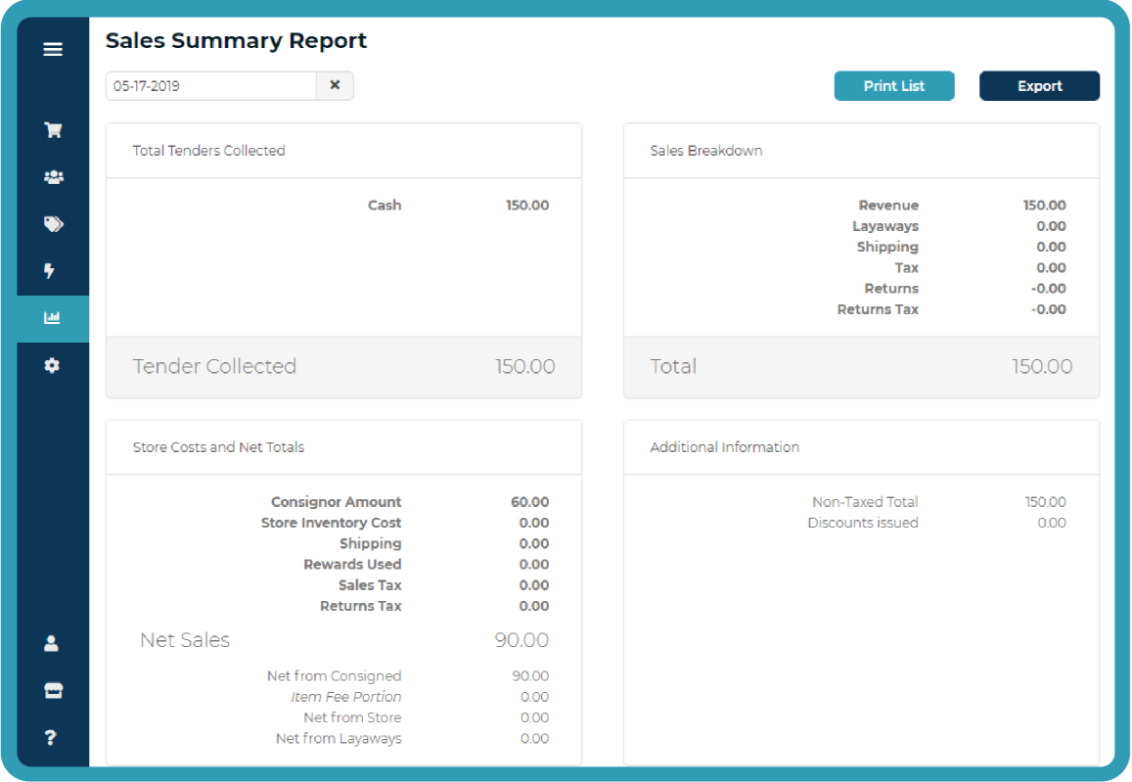Image resolution: width=1132 pixels, height=782 pixels.
Task: Click the Sales Breakdown panel header
Action: coord(706,151)
